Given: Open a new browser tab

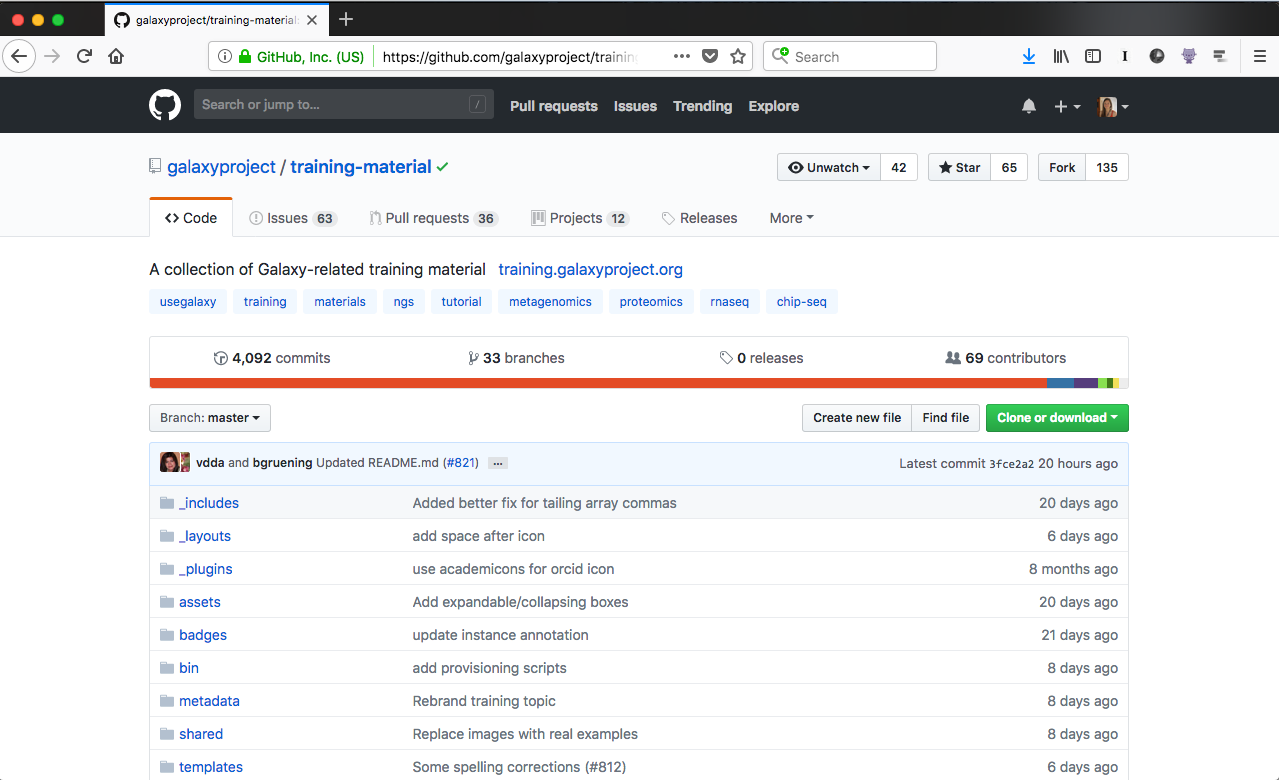Looking at the screenshot, I should point(346,19).
